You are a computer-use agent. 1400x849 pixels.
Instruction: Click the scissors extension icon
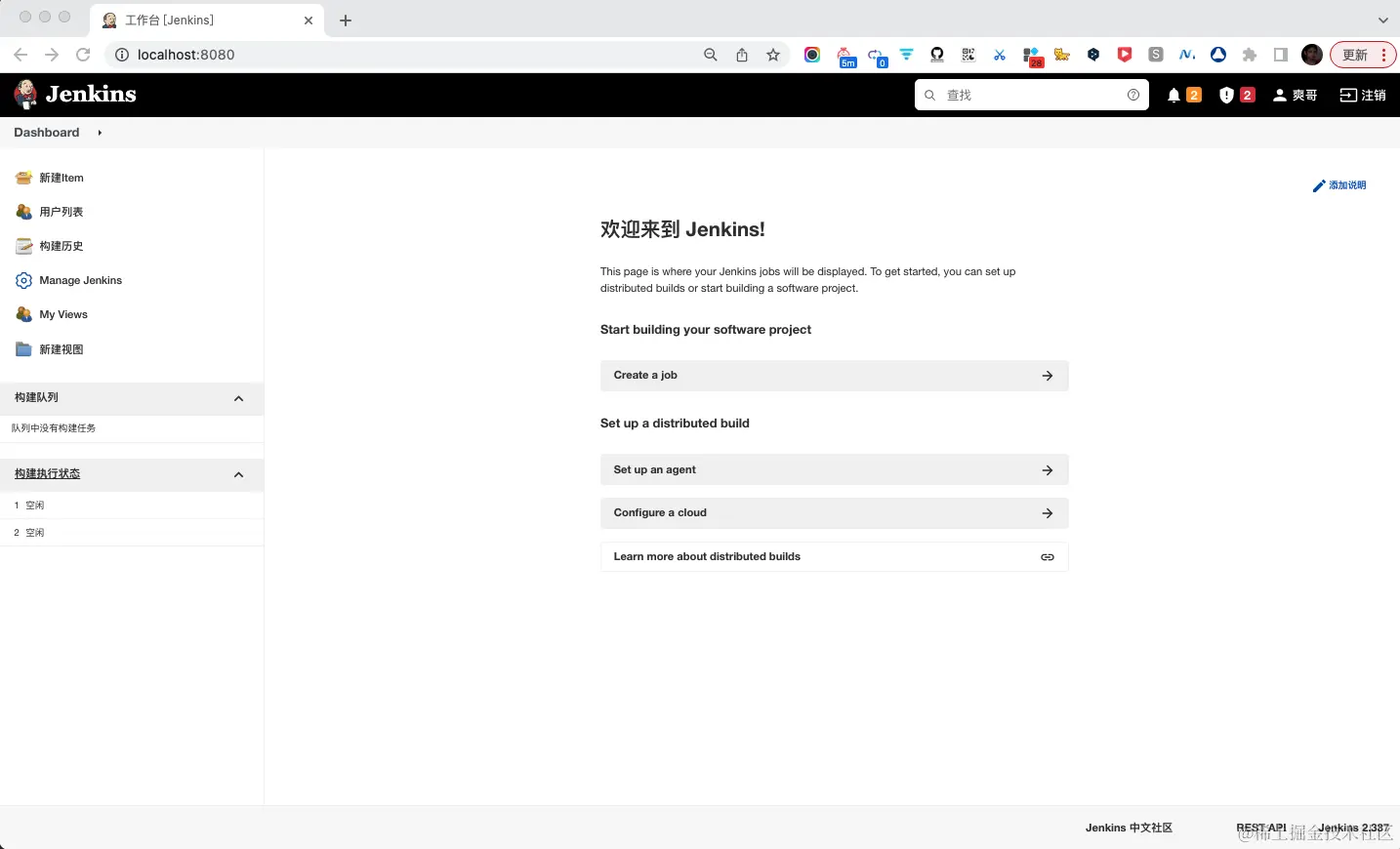click(1000, 55)
